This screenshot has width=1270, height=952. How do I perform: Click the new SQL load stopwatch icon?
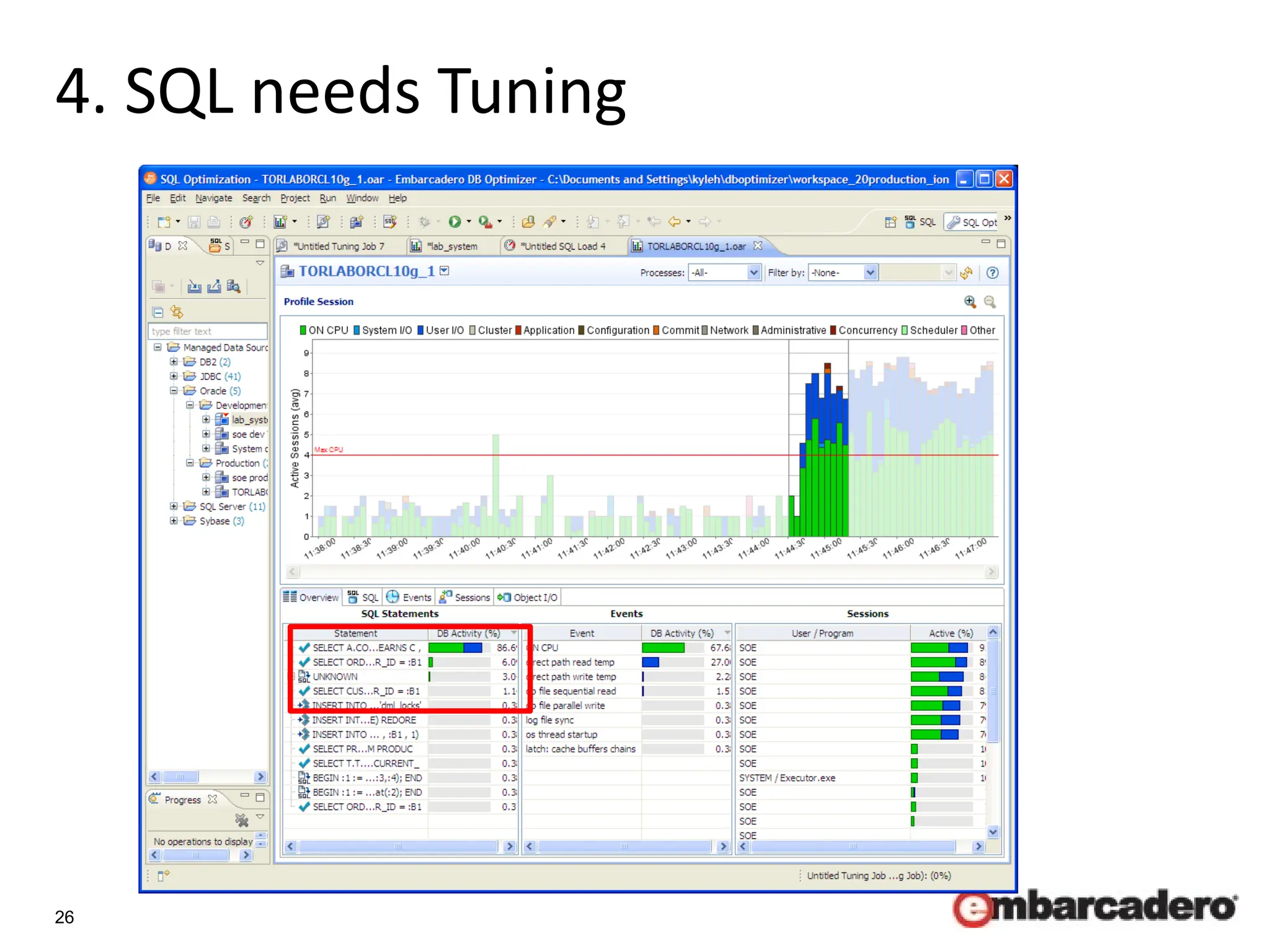point(246,222)
